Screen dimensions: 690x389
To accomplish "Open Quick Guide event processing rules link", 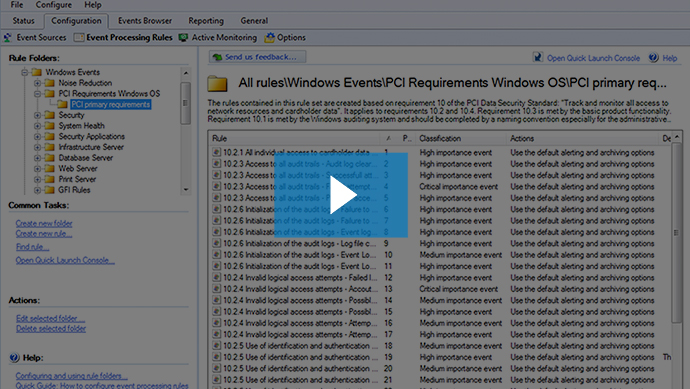I will pyautogui.click(x=102, y=385).
